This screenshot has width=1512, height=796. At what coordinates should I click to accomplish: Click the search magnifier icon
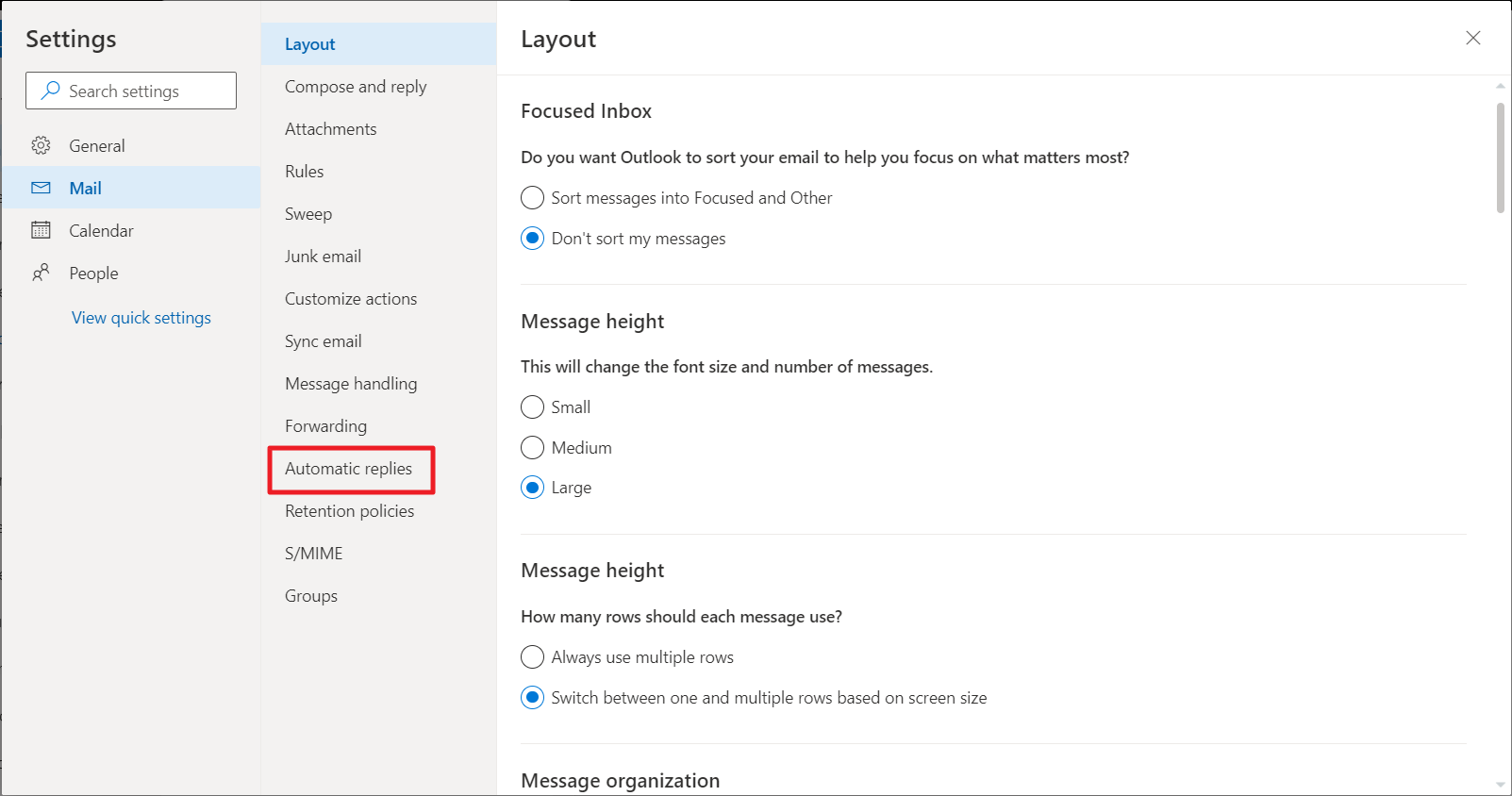[51, 91]
